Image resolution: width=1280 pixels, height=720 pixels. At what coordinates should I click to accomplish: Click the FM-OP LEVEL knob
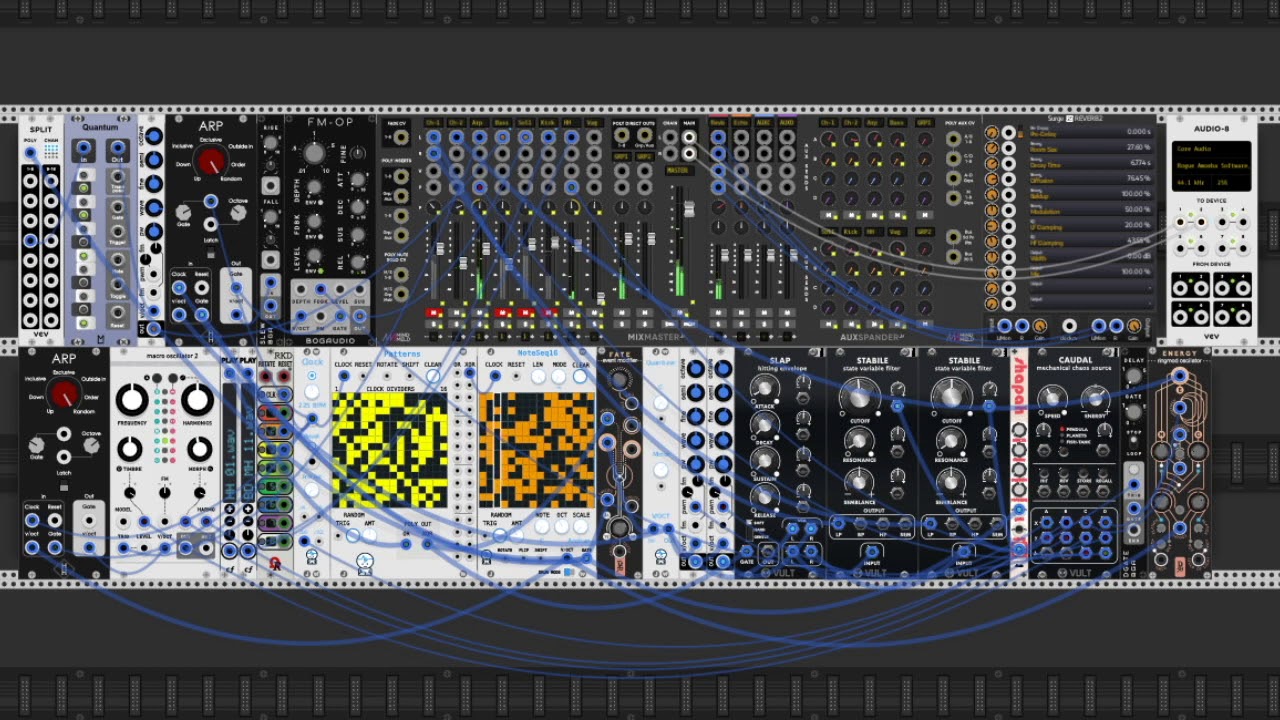314,255
